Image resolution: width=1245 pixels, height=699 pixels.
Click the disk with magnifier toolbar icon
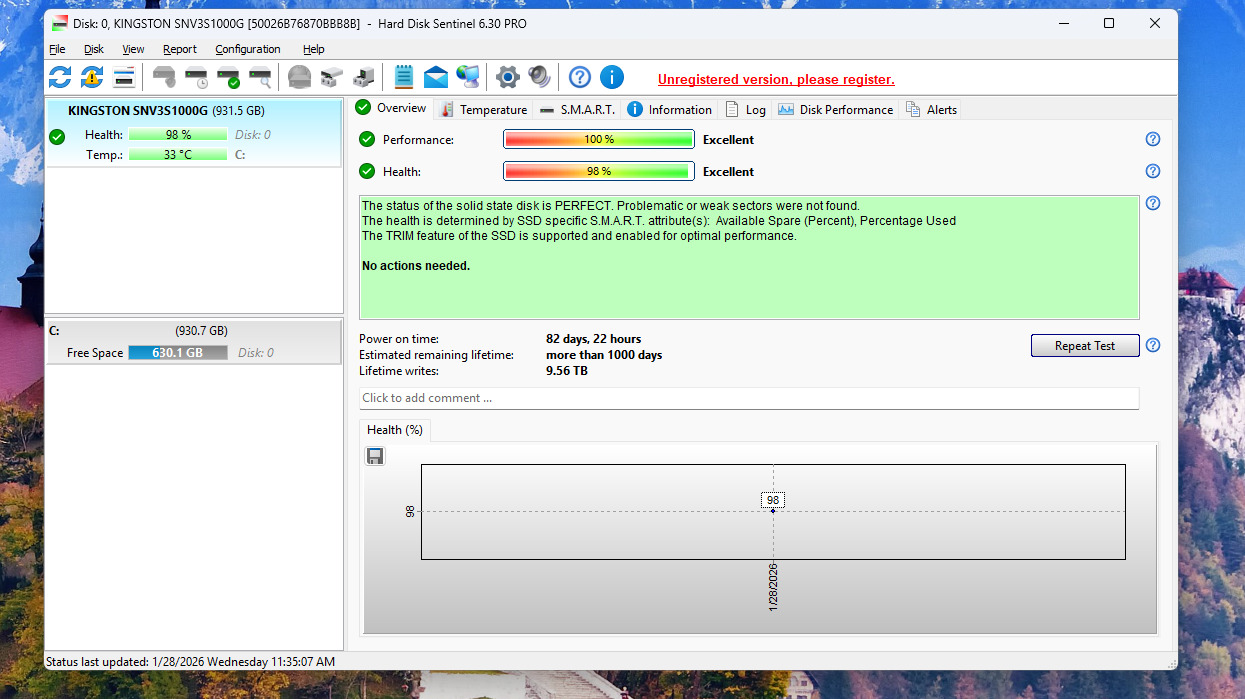coord(260,77)
